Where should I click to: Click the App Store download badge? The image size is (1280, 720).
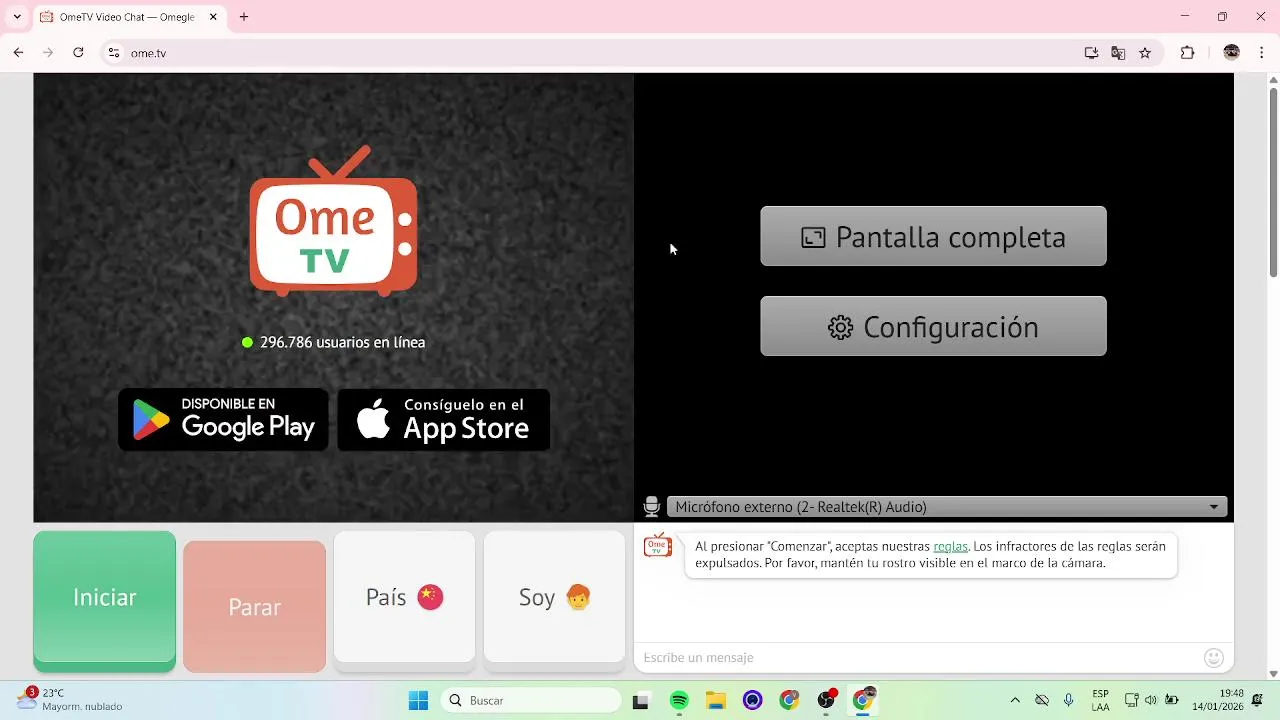pos(444,420)
